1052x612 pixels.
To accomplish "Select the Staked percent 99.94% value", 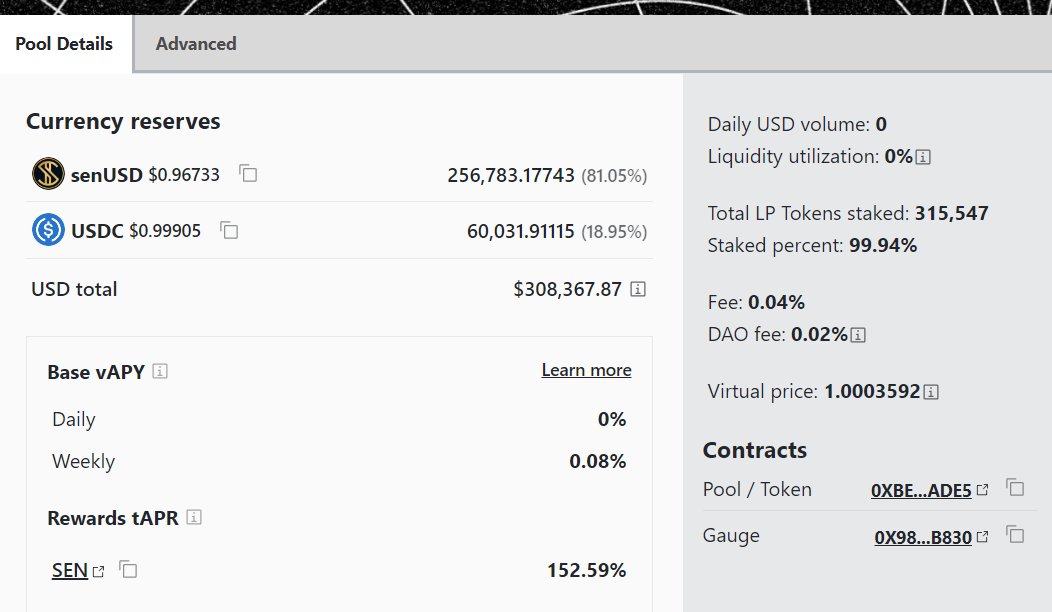I will [883, 246].
